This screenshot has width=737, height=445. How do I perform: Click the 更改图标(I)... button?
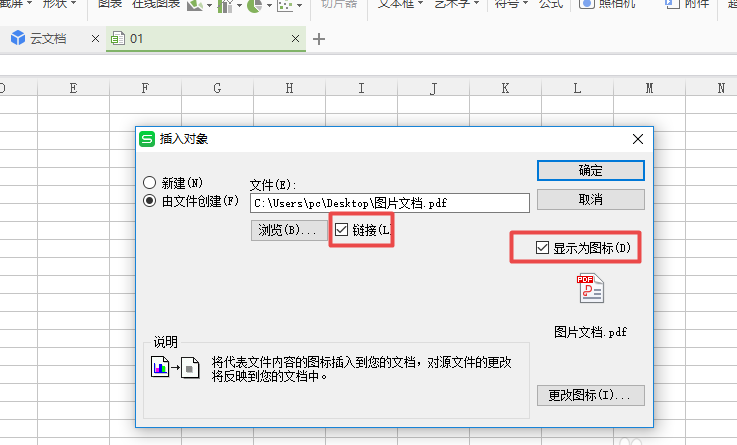590,395
